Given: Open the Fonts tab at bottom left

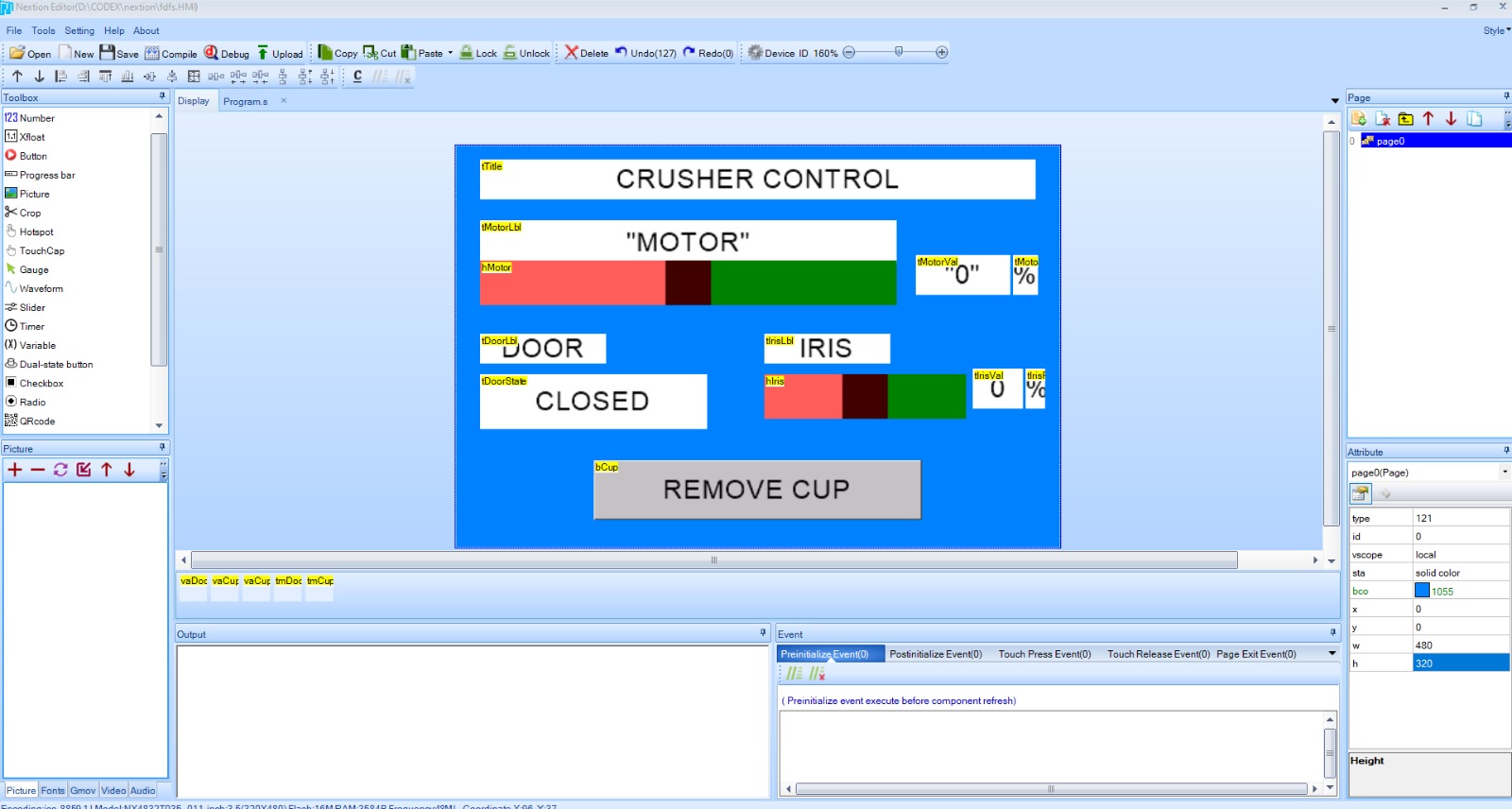Looking at the screenshot, I should [53, 790].
